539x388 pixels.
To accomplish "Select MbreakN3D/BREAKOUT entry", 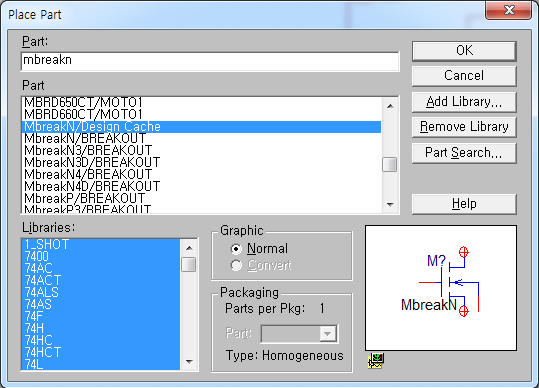I will [202, 162].
